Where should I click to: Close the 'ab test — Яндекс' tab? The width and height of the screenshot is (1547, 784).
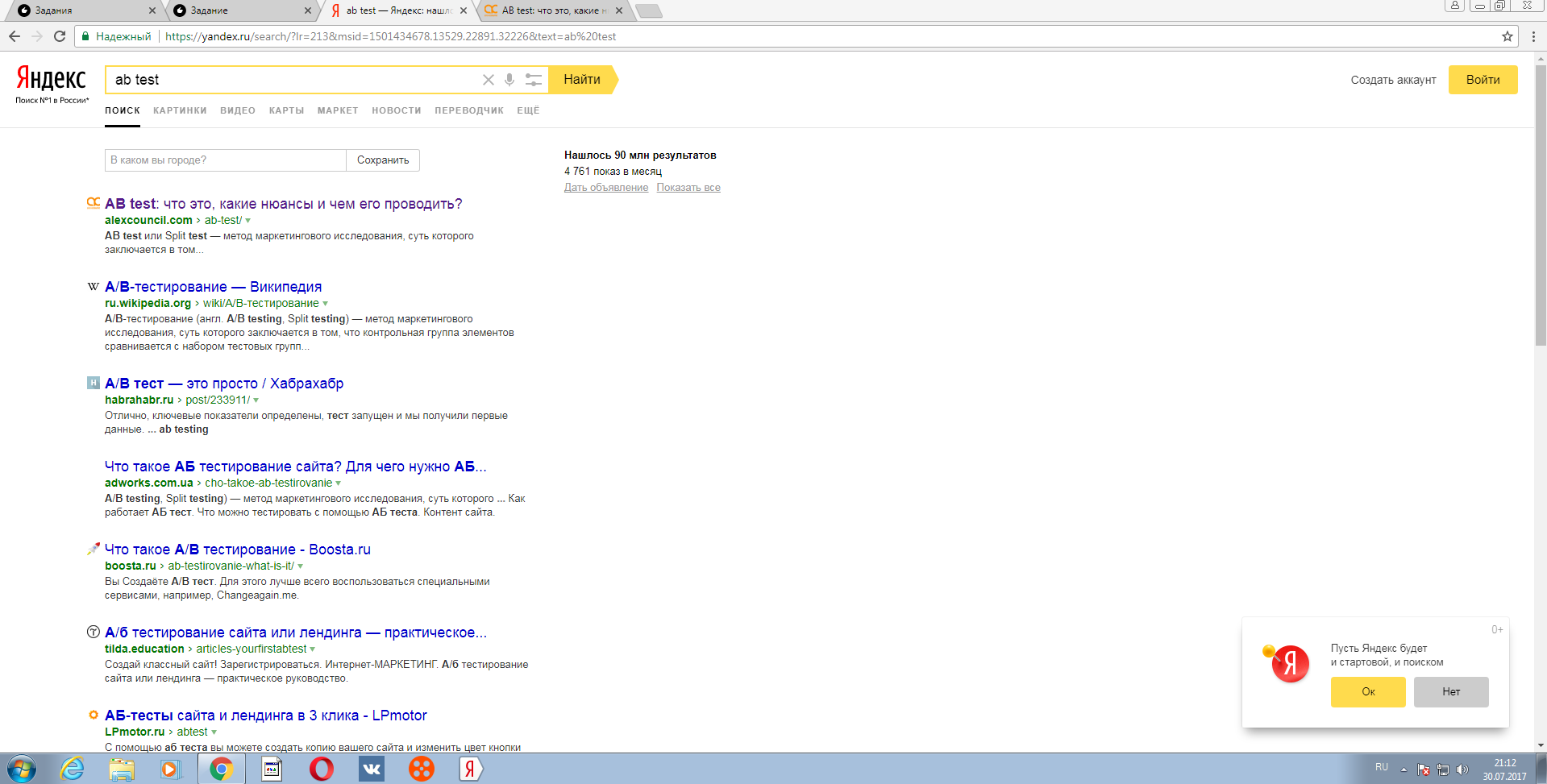click(464, 10)
